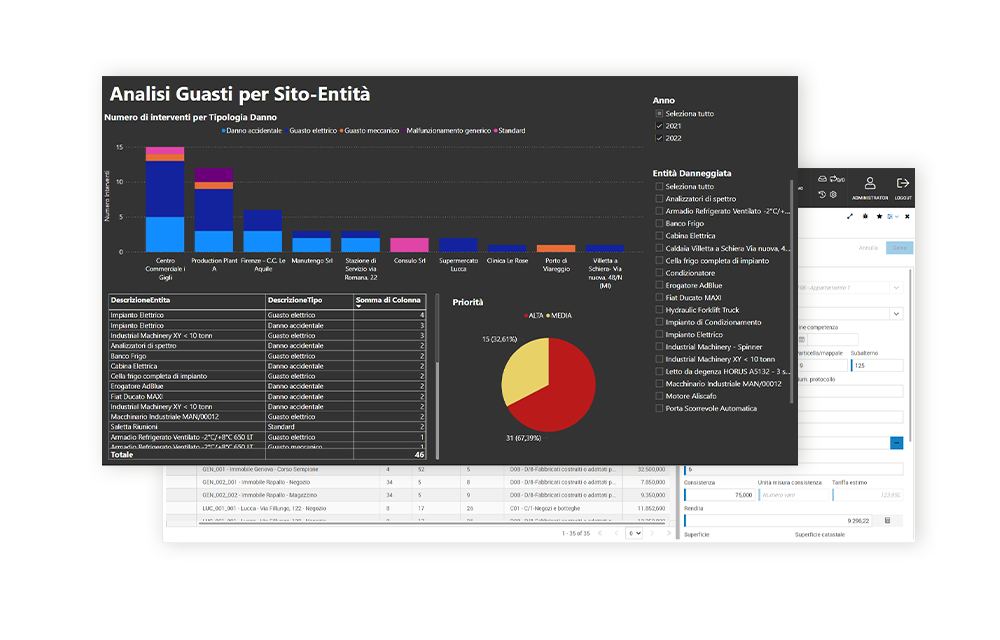Click the Logout icon
1000x640 pixels.
(903, 184)
